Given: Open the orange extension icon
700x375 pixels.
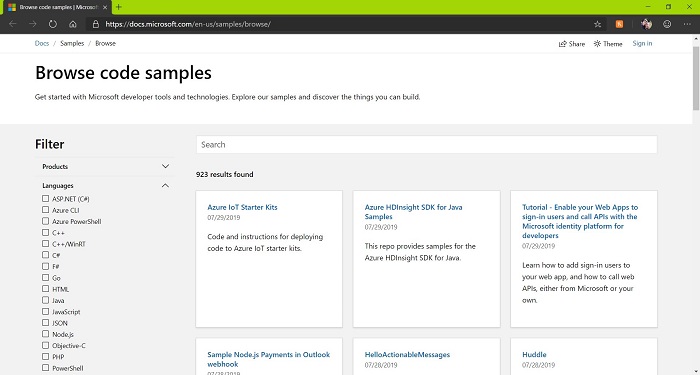Looking at the screenshot, I should coord(619,24).
